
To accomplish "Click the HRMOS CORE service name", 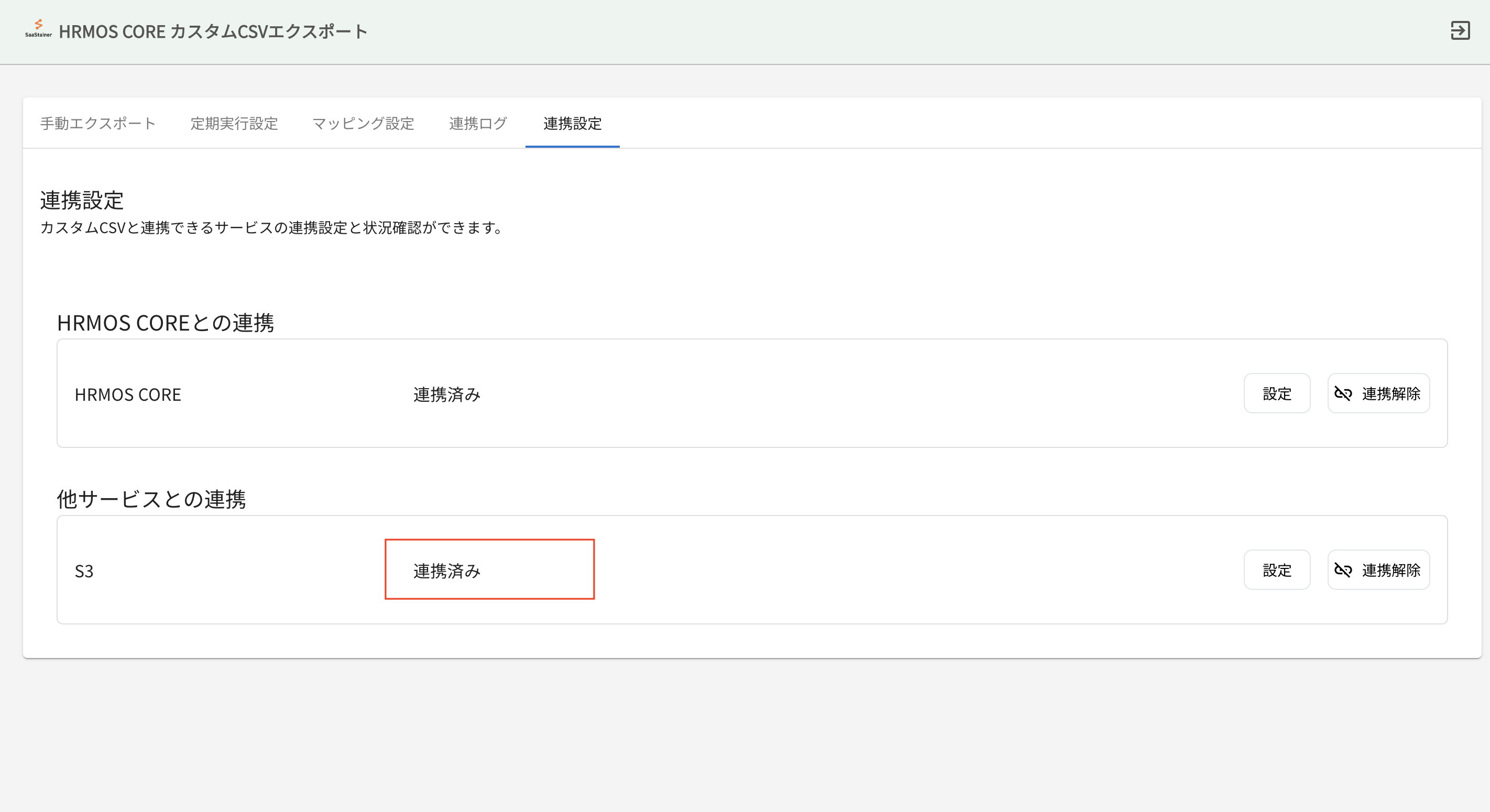I will (128, 394).
